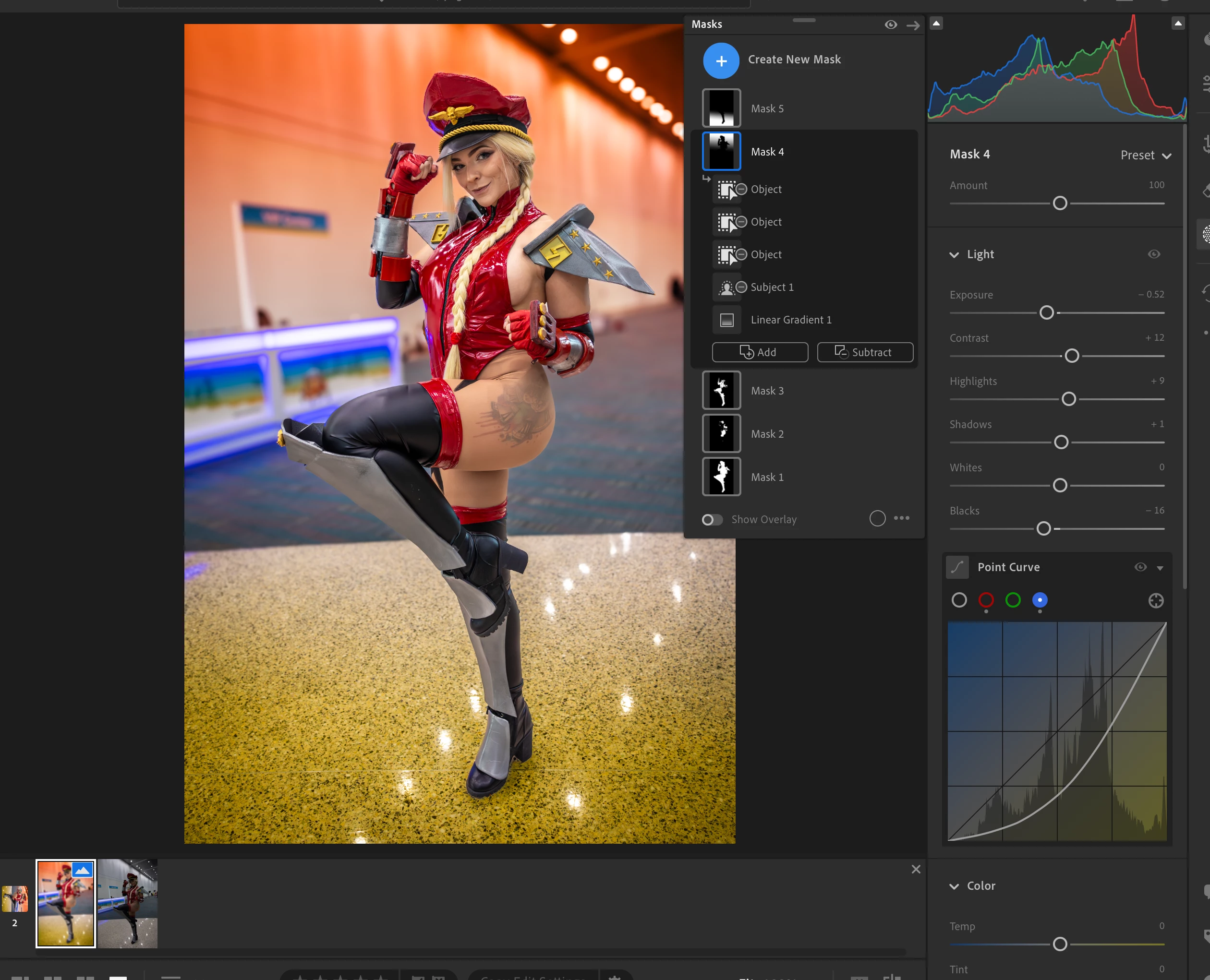Select Mask 3 in the masks list
1210x980 pixels.
[766, 391]
